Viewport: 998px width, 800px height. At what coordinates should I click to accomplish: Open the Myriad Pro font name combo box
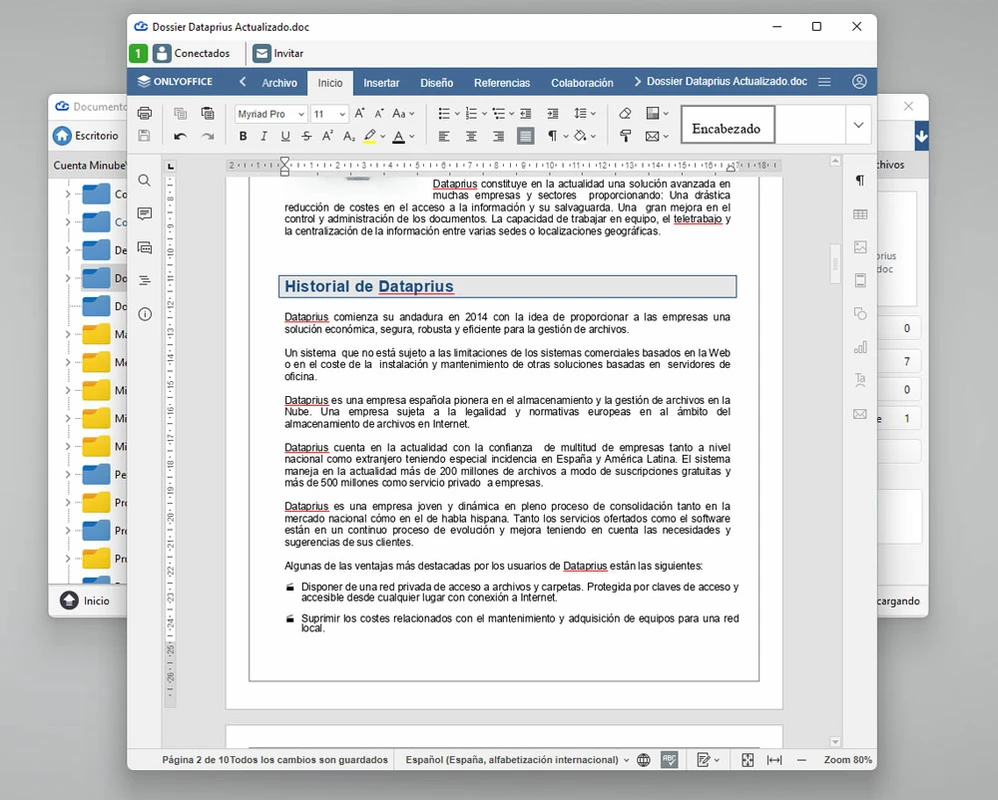coord(271,114)
